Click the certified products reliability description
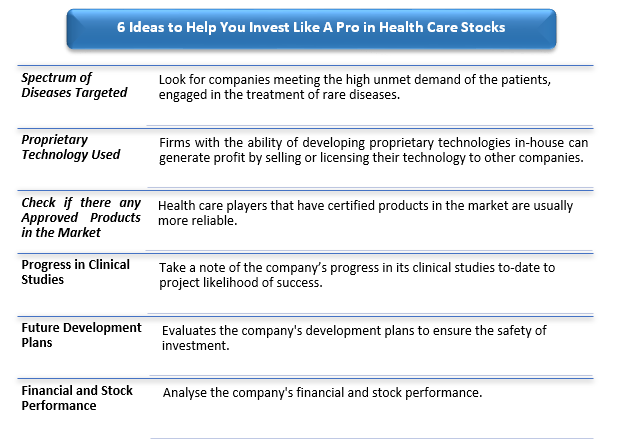The height and width of the screenshot is (444, 626). [365, 213]
